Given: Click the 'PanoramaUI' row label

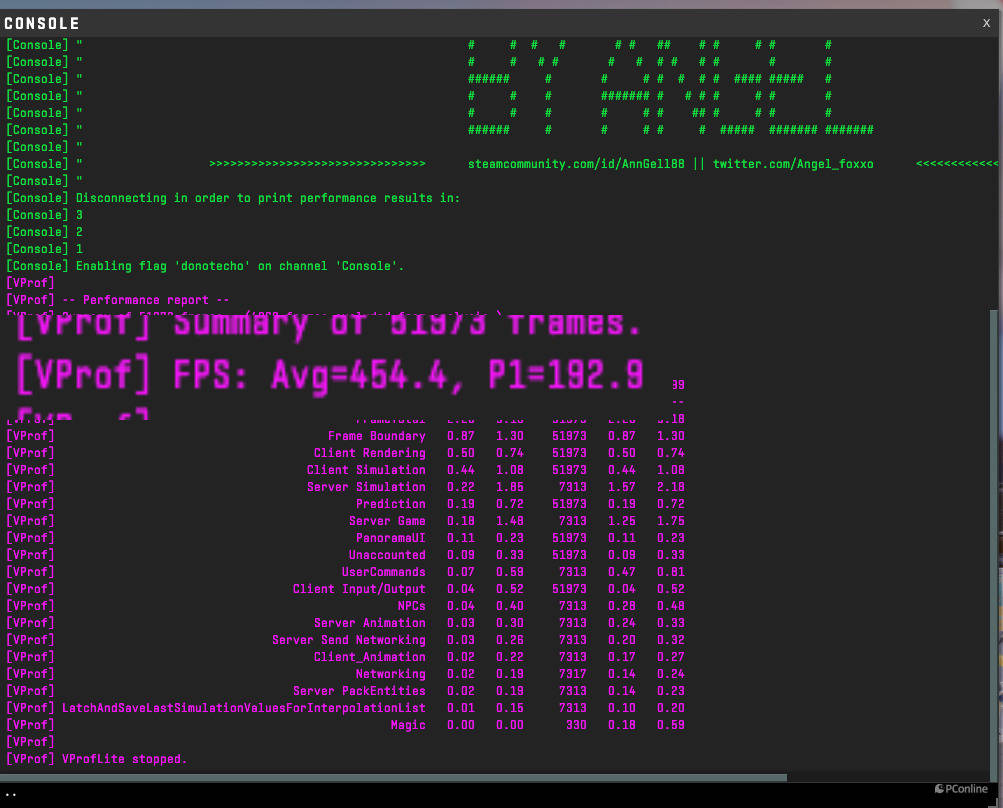Looking at the screenshot, I should click(x=391, y=538).
